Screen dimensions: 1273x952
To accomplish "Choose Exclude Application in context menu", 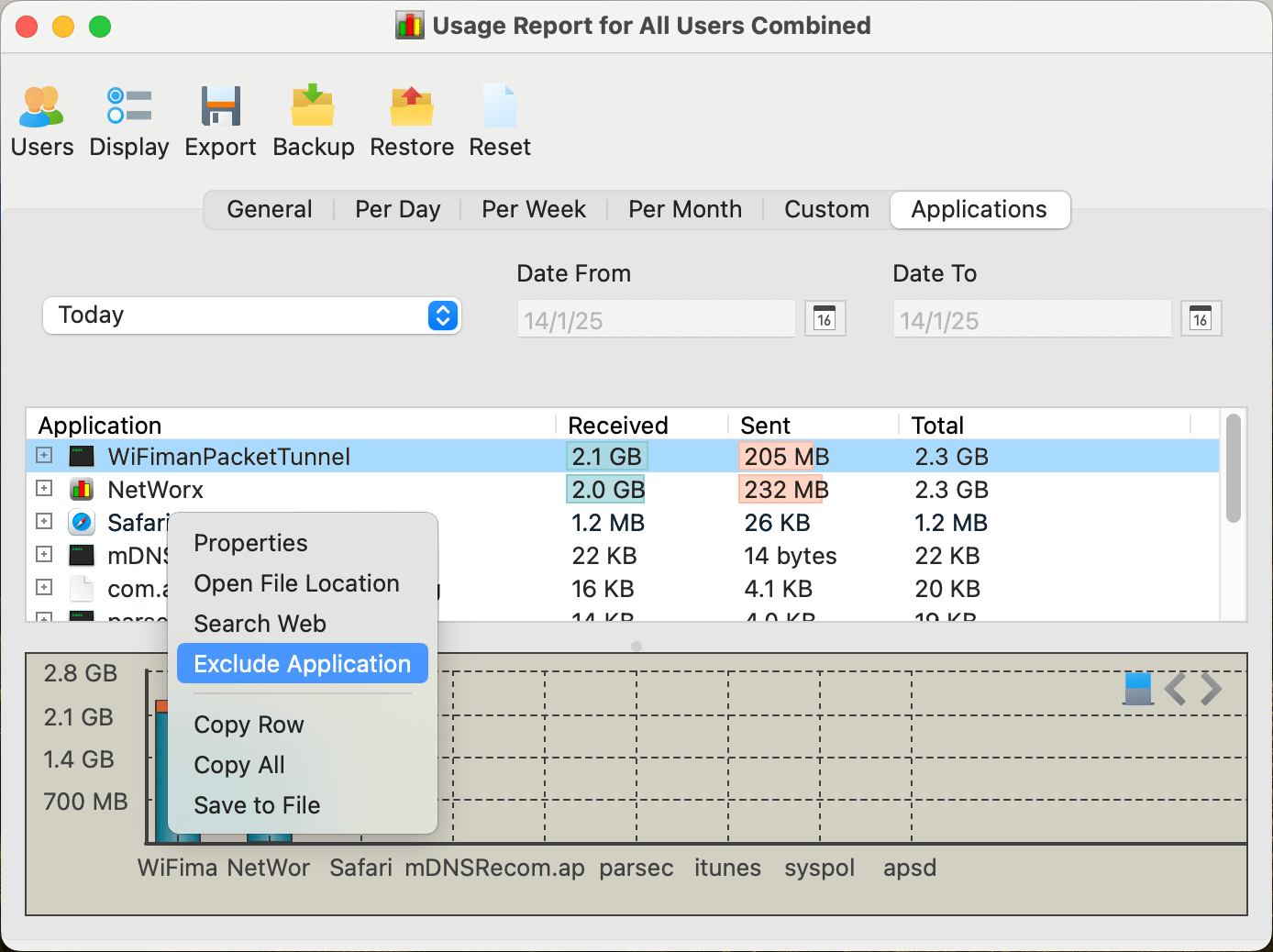I will (303, 663).
